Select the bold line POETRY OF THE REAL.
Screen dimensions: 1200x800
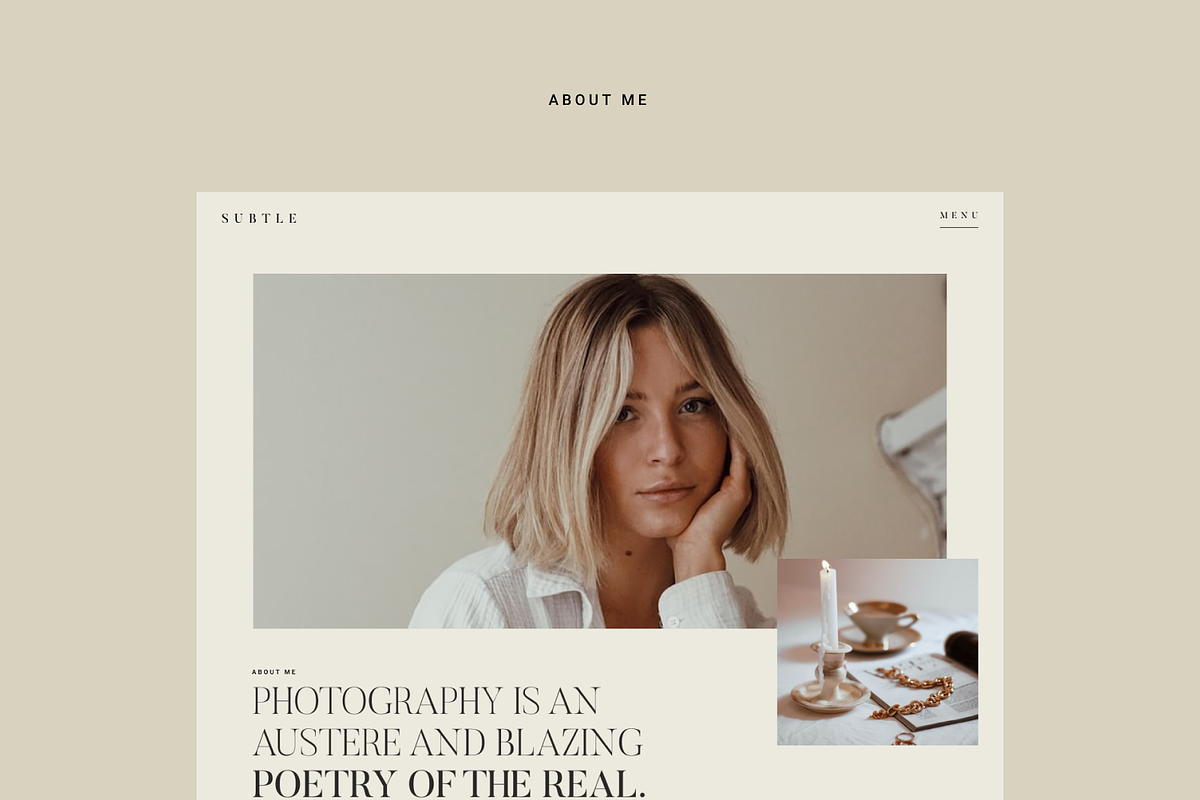coord(449,784)
